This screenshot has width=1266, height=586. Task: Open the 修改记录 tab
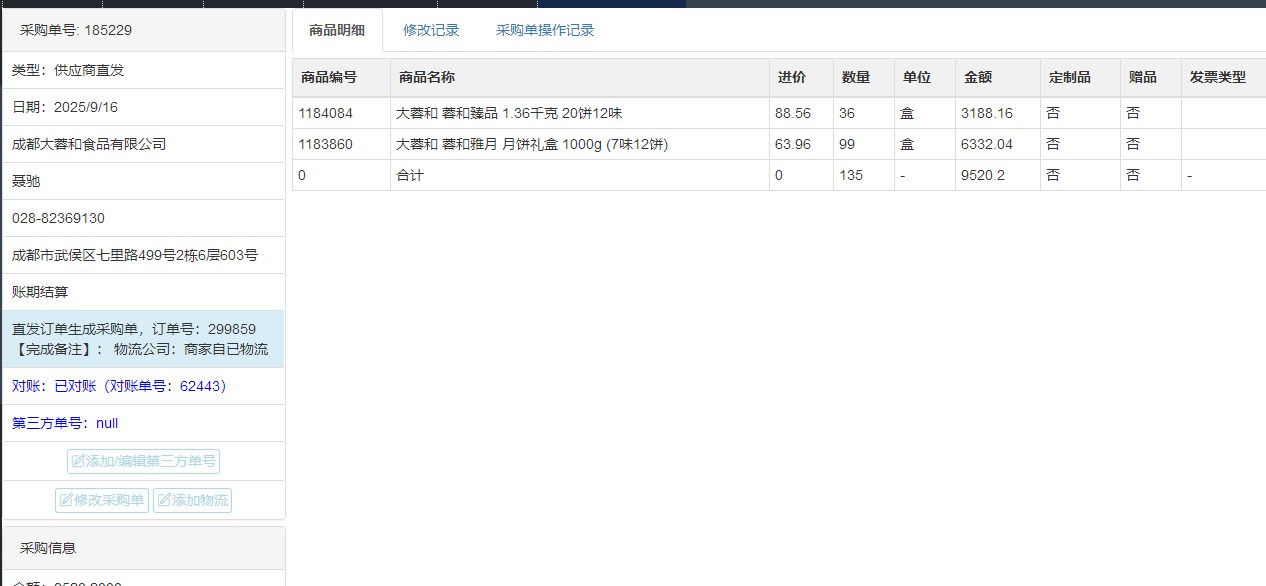click(x=431, y=30)
